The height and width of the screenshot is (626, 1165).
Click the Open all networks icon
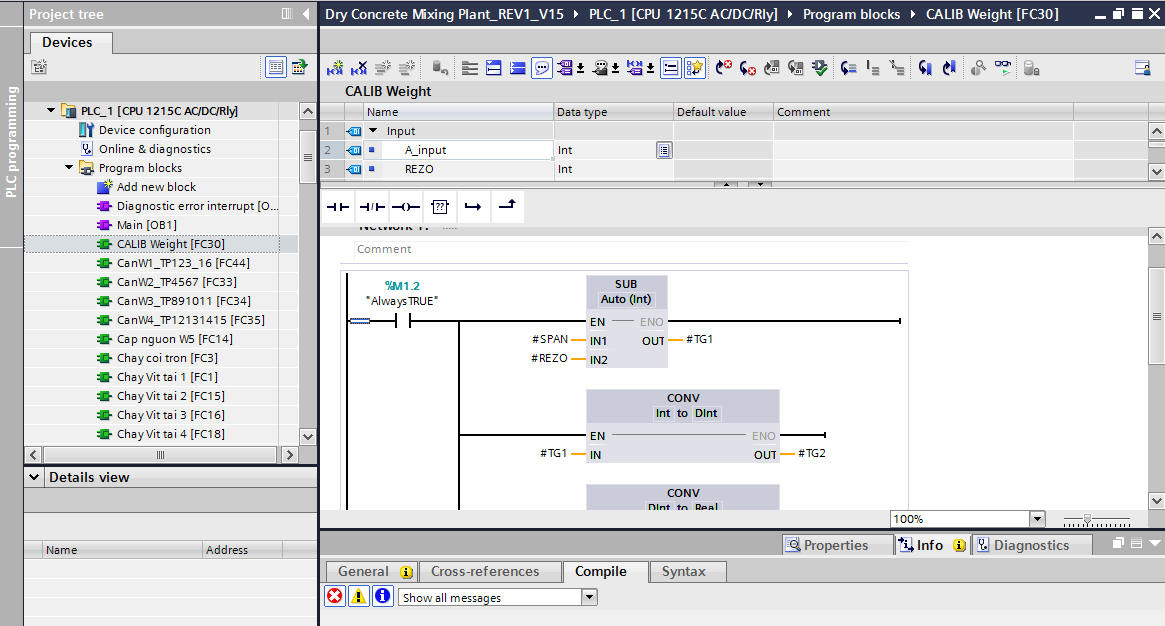click(493, 68)
